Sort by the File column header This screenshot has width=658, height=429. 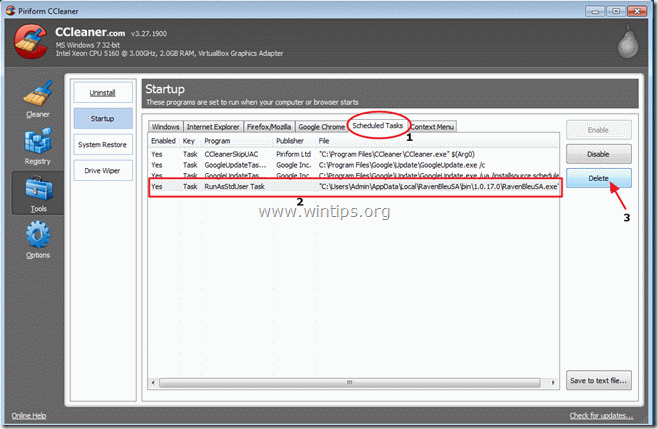(x=437, y=141)
